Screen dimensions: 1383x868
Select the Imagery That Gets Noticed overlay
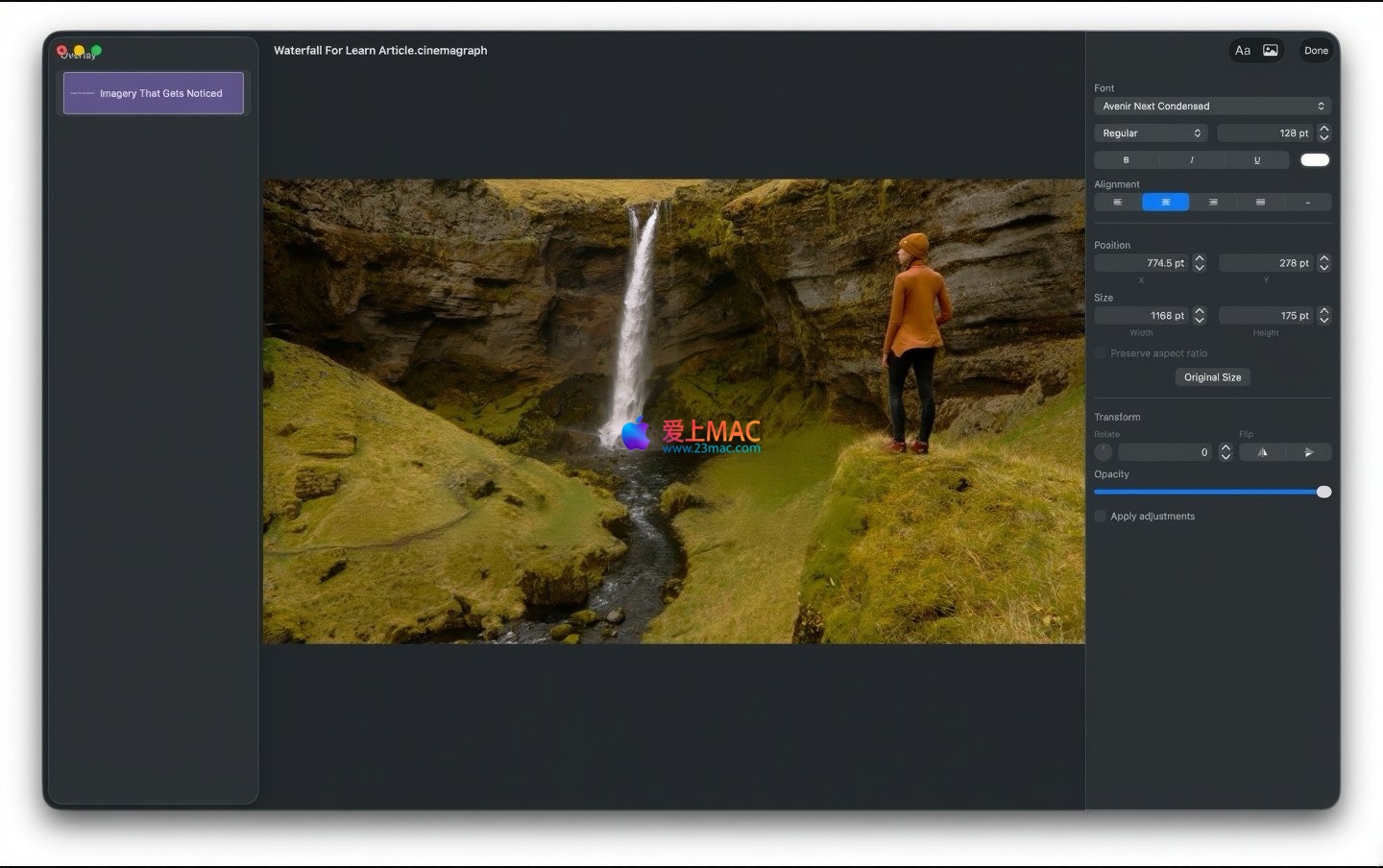point(154,93)
